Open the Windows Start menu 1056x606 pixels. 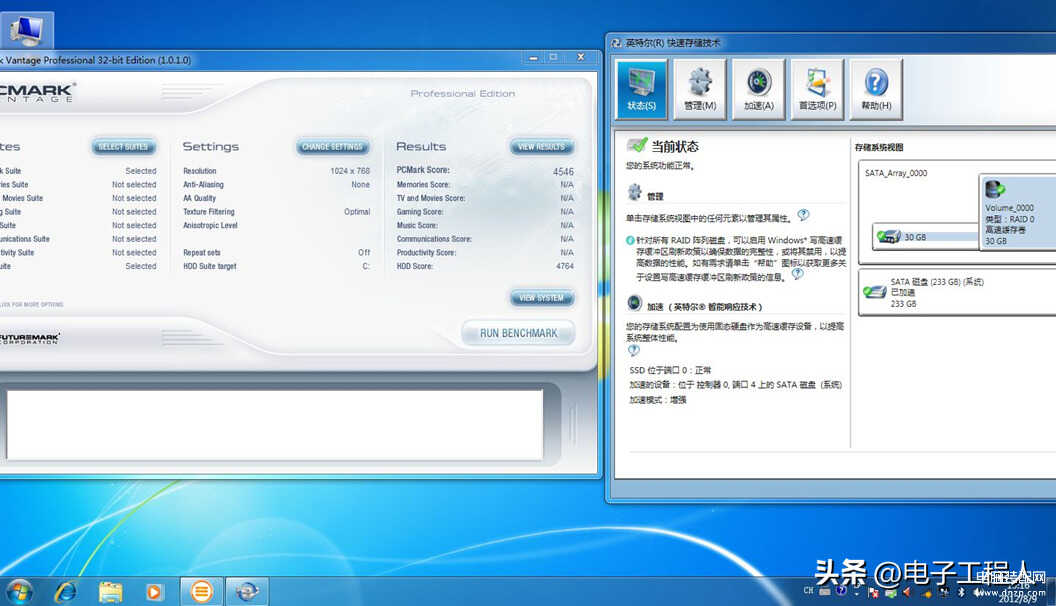click(x=19, y=592)
